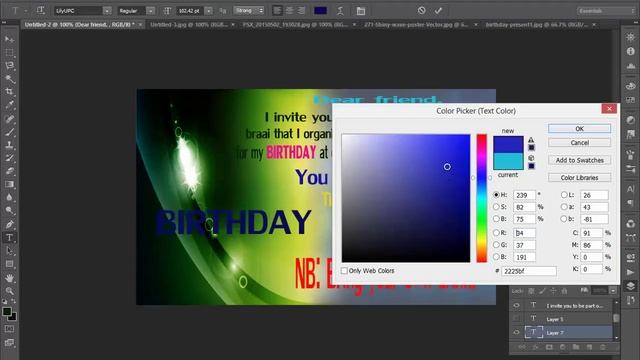Open the Layers panel icon in dock
The height and width of the screenshot is (360, 640).
[631, 286]
